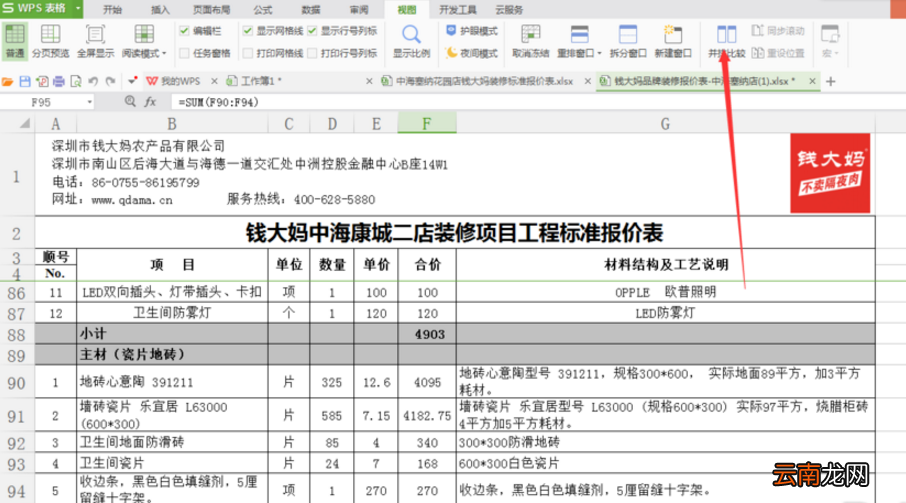Uncheck 显示行号列标 checkbox
Screen dimensions: 906x503
(312, 31)
